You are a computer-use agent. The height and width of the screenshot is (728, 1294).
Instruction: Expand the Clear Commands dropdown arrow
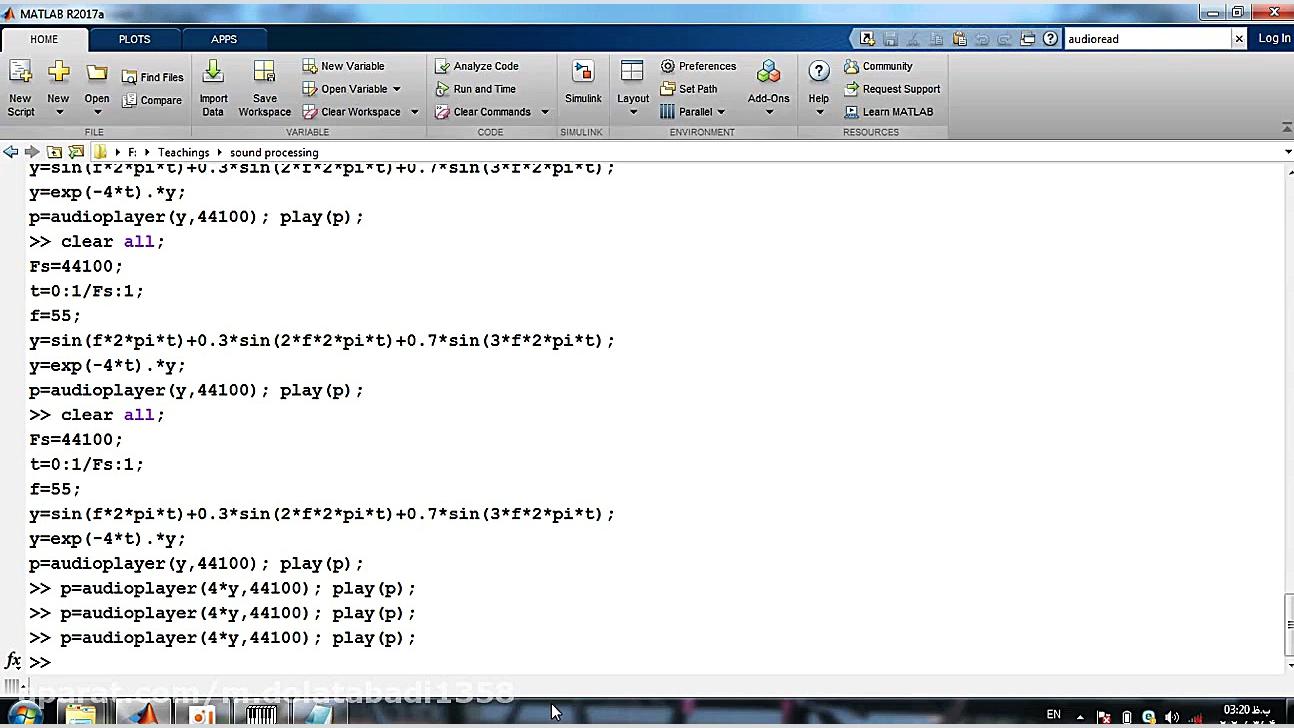(545, 112)
